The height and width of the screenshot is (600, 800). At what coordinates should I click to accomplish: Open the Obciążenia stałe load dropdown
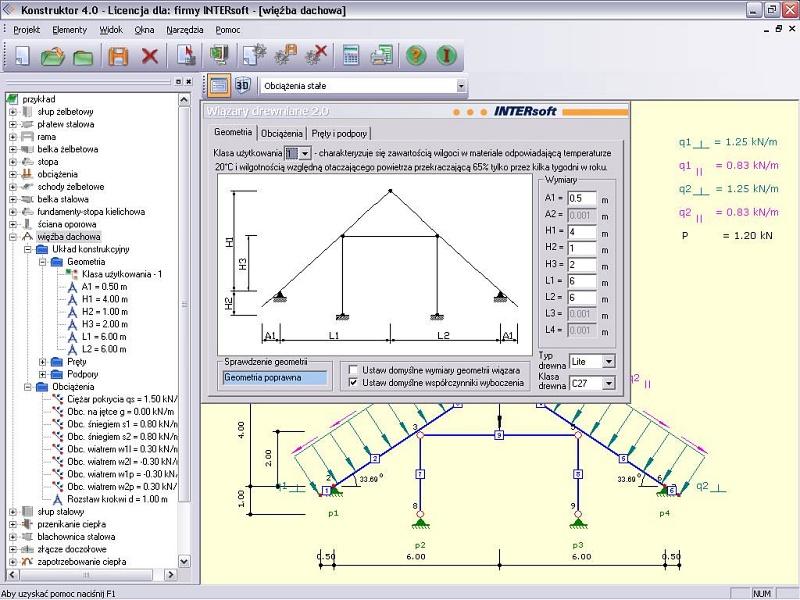(x=461, y=86)
